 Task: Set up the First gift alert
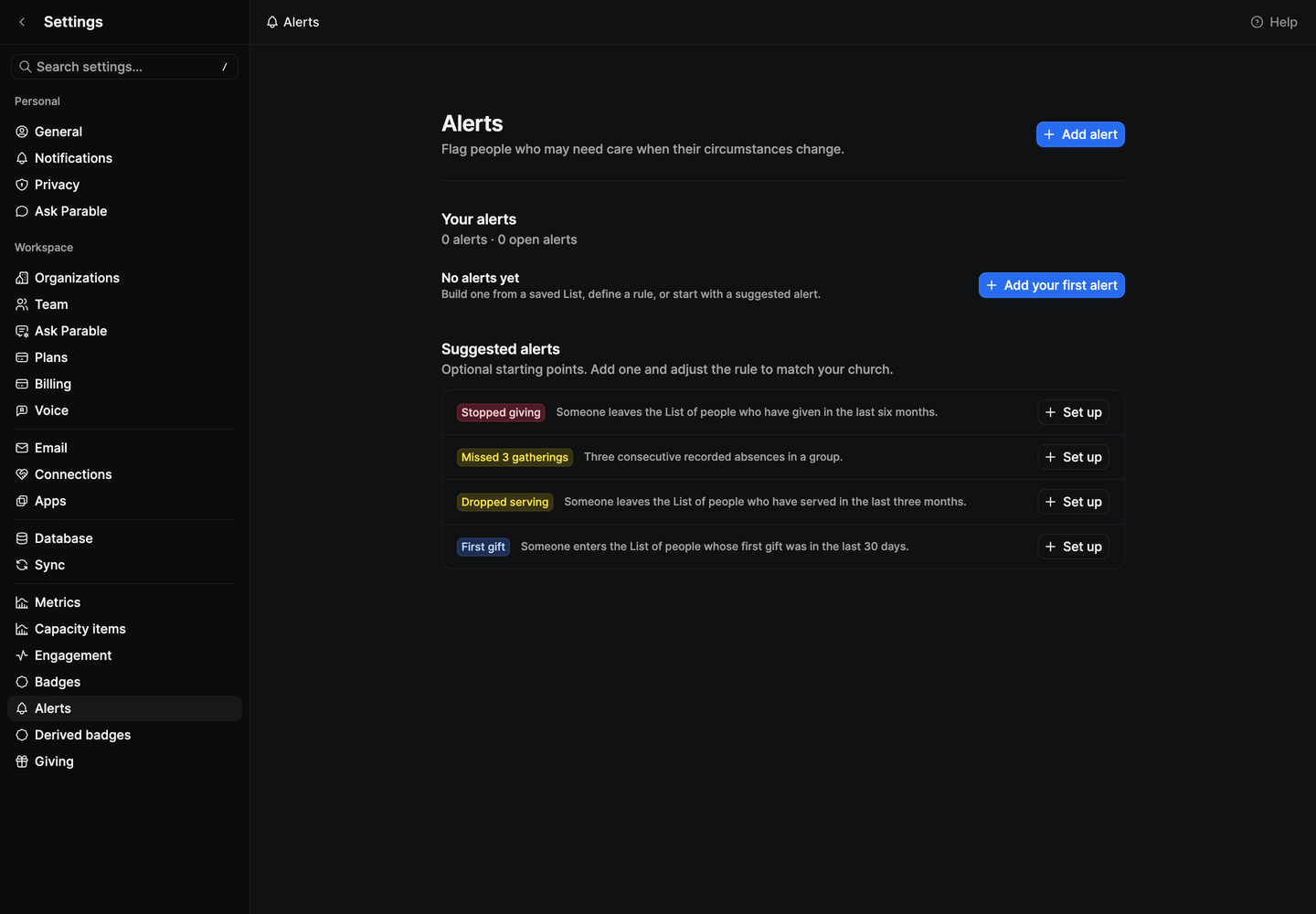click(1073, 547)
